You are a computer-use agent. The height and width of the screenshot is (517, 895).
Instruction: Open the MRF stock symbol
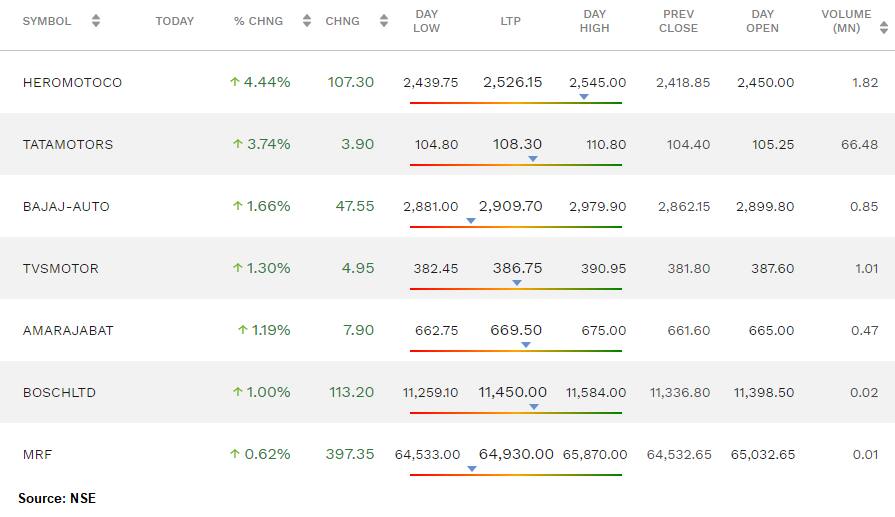(37, 455)
